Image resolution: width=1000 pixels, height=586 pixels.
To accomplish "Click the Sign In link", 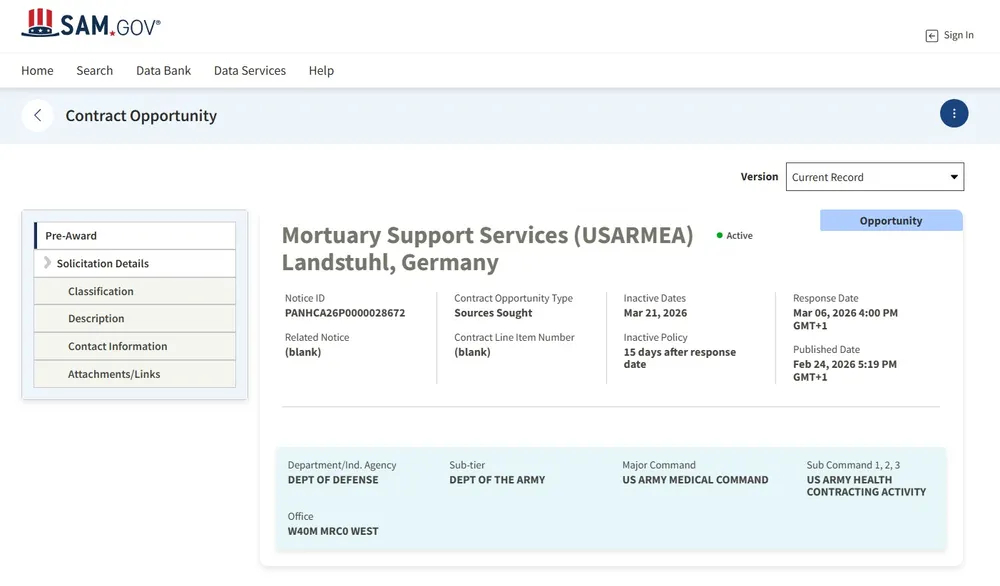I will pos(958,36).
